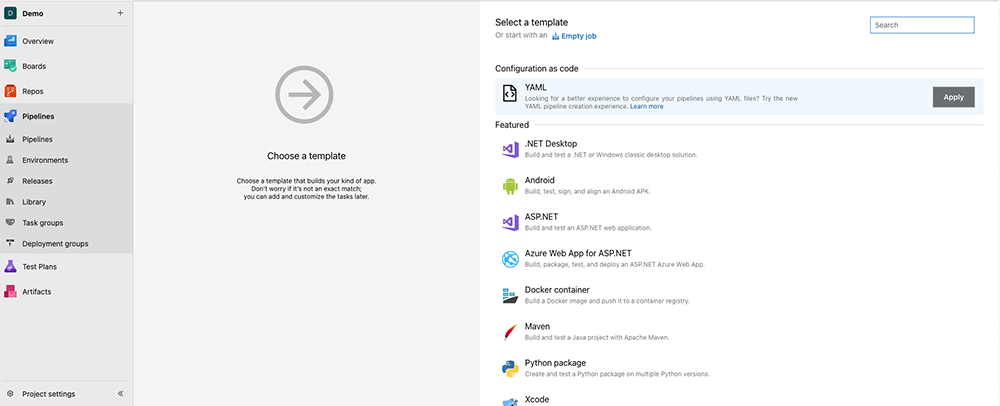Click the Learn more link
1000x406 pixels.
[x=647, y=106]
